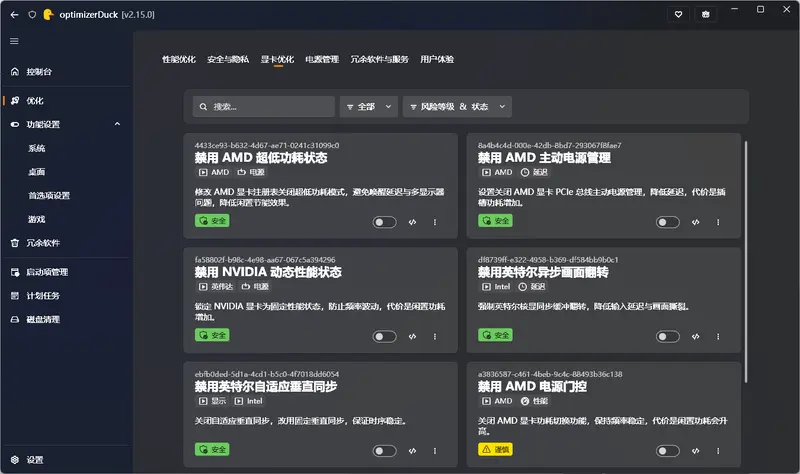Click the heart icon button
The image size is (800, 474).
(679, 14)
